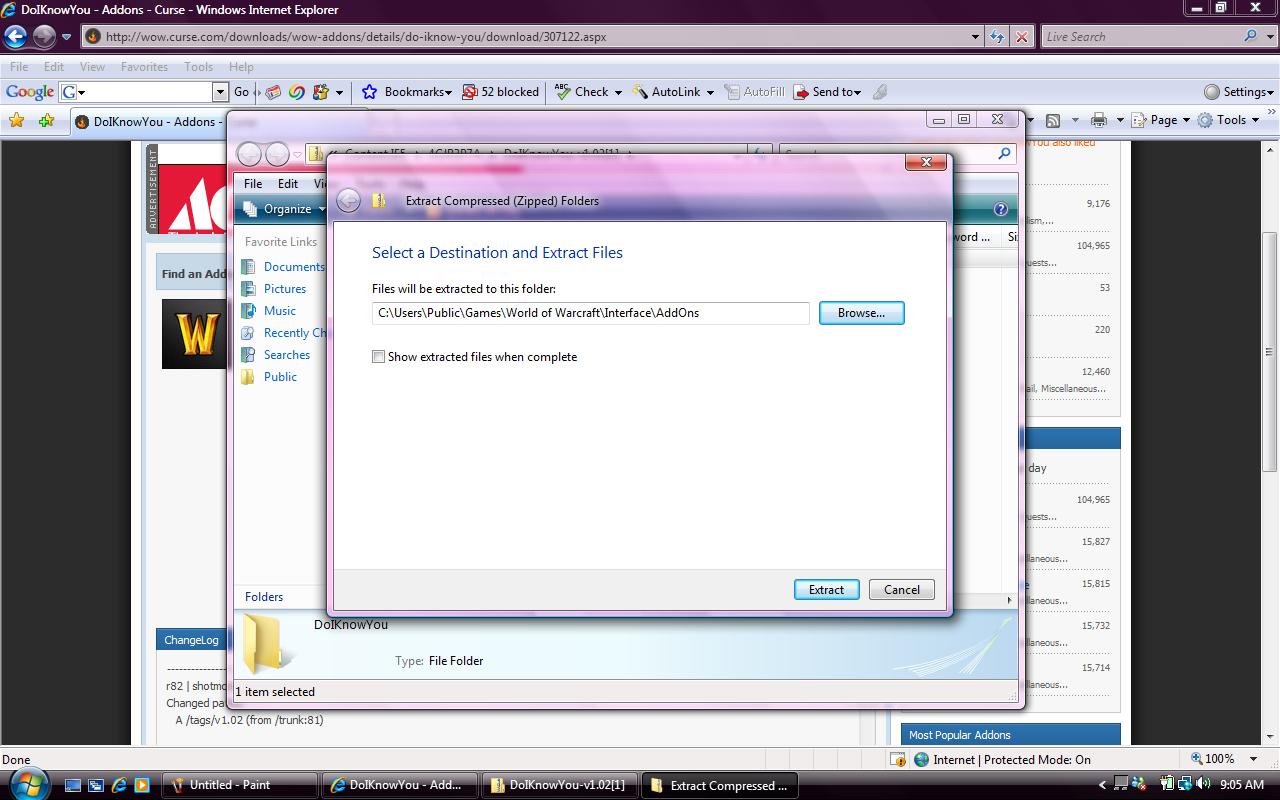Click the 52 blocked popup blocker
The height and width of the screenshot is (800, 1280).
[501, 92]
